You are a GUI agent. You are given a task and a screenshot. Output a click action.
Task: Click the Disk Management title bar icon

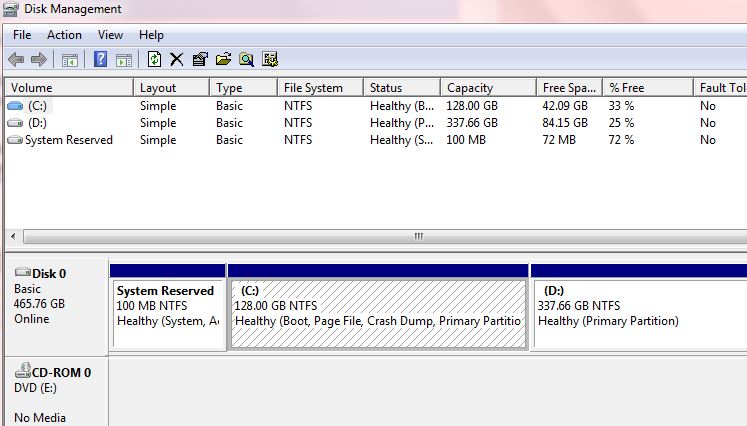(10, 9)
